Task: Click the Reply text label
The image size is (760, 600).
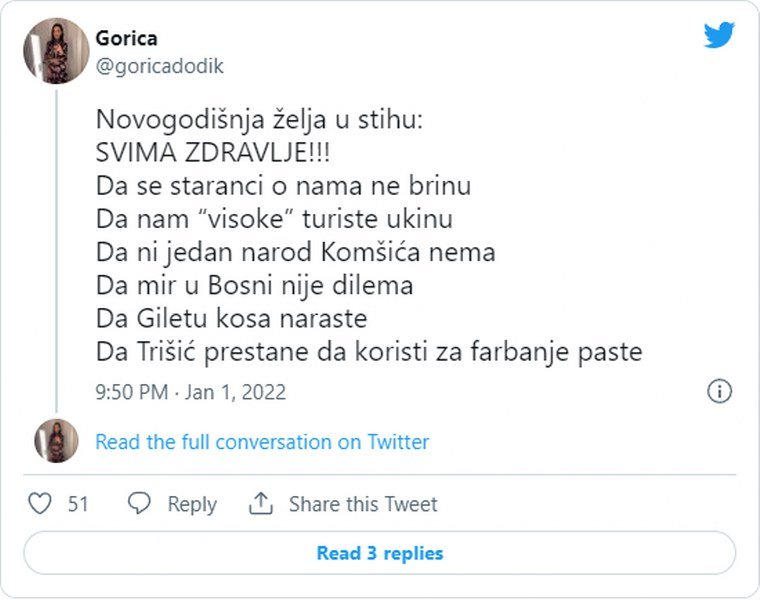Action: pos(192,504)
